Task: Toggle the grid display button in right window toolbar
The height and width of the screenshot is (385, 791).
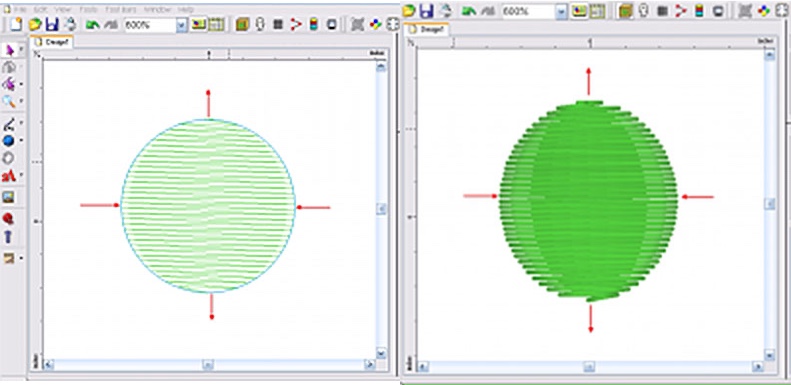Action: (x=597, y=11)
